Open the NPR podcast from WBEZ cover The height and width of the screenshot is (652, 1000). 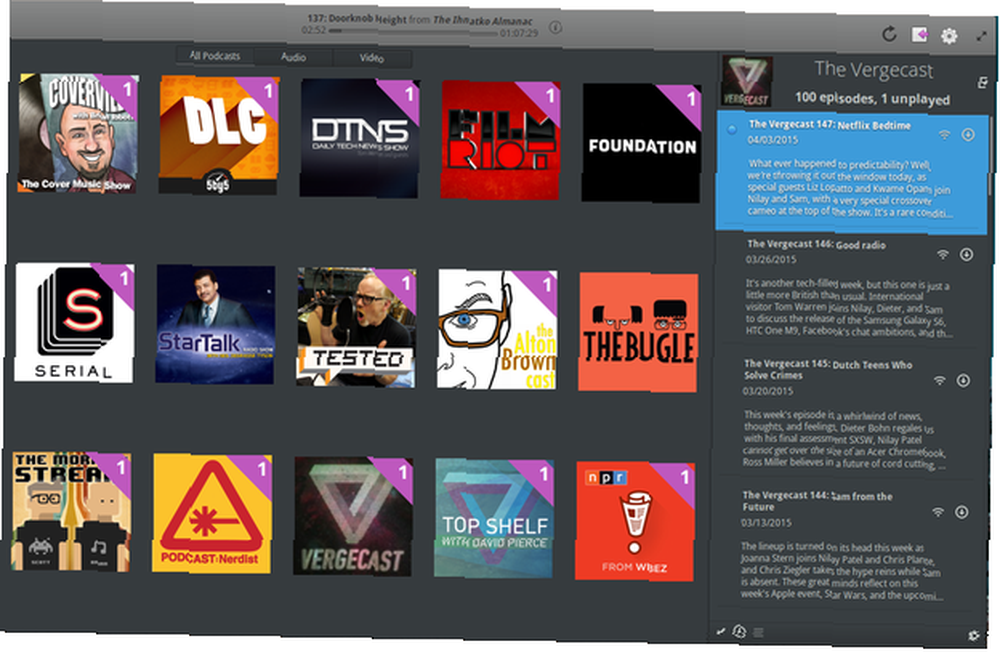[x=635, y=522]
